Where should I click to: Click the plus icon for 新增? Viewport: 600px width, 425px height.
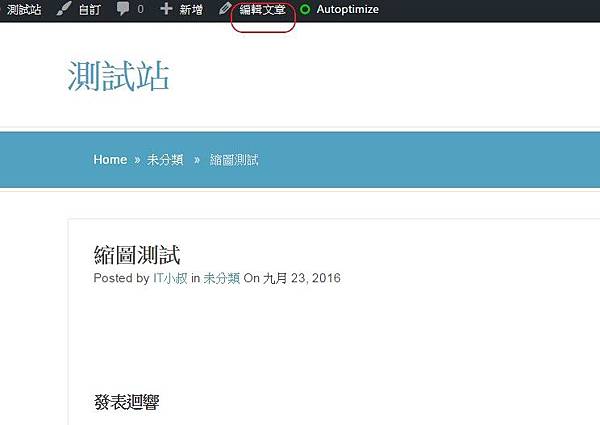(x=166, y=9)
